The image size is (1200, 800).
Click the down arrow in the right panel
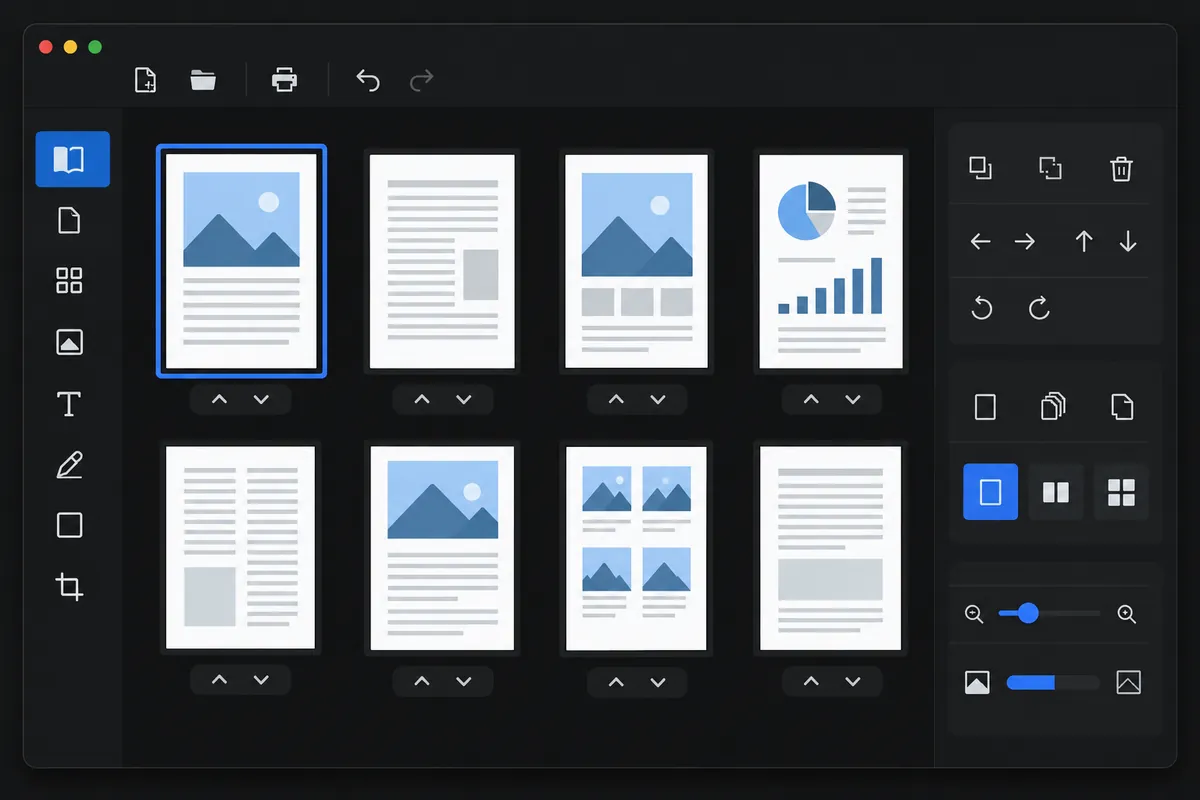1128,241
